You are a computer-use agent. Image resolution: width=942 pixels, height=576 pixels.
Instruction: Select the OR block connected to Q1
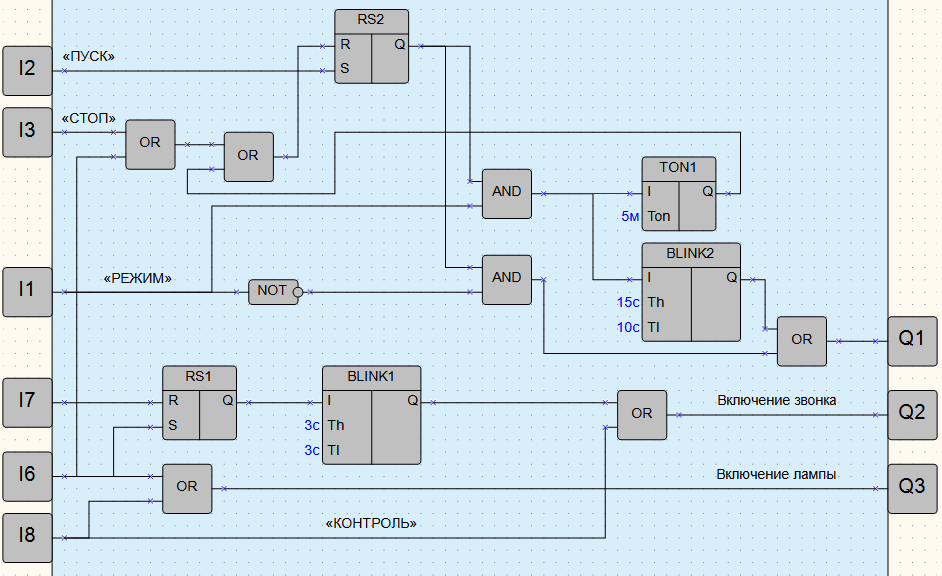coord(802,340)
